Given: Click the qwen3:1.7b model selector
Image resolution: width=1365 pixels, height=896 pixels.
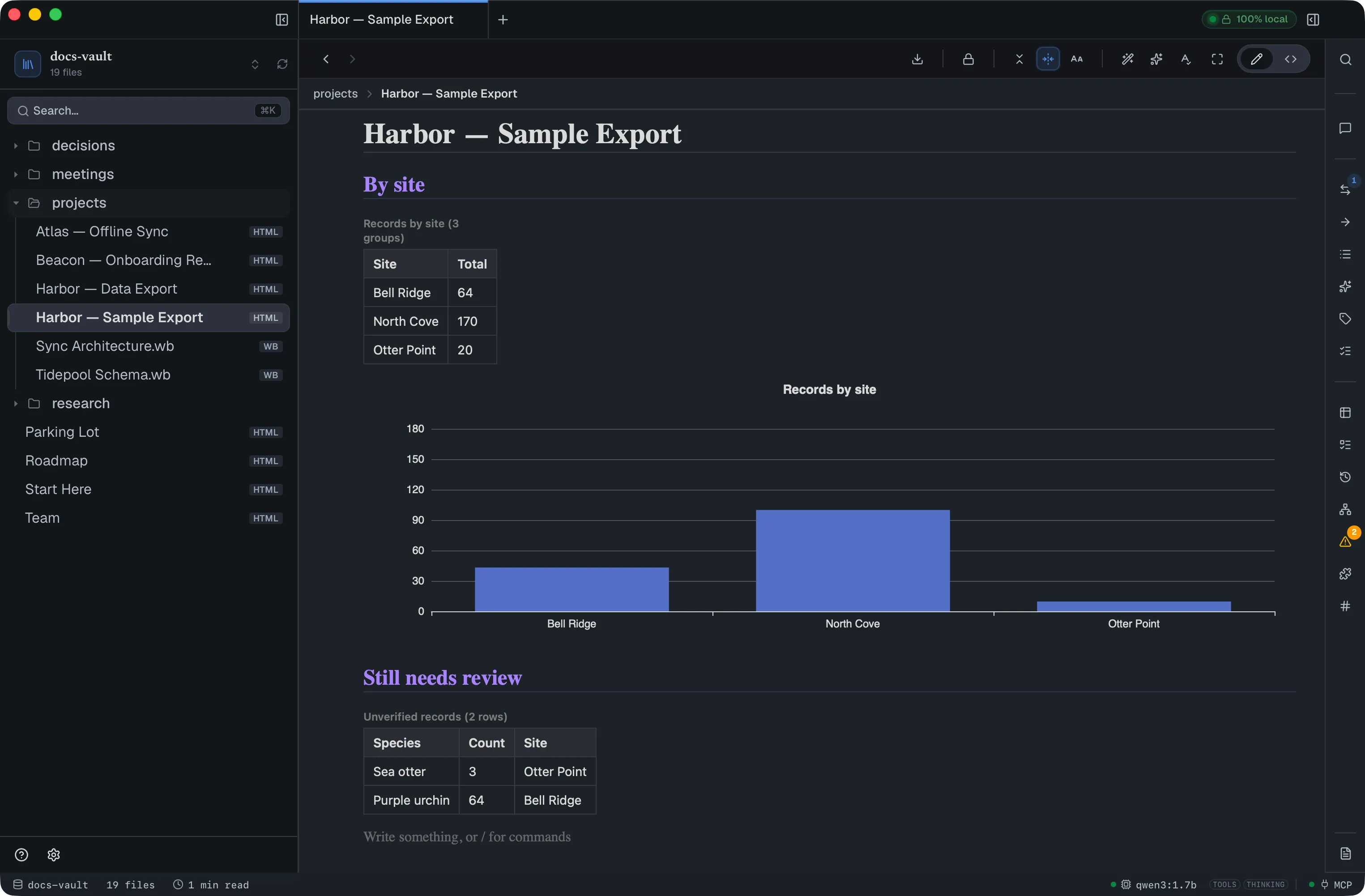Looking at the screenshot, I should (x=1160, y=884).
